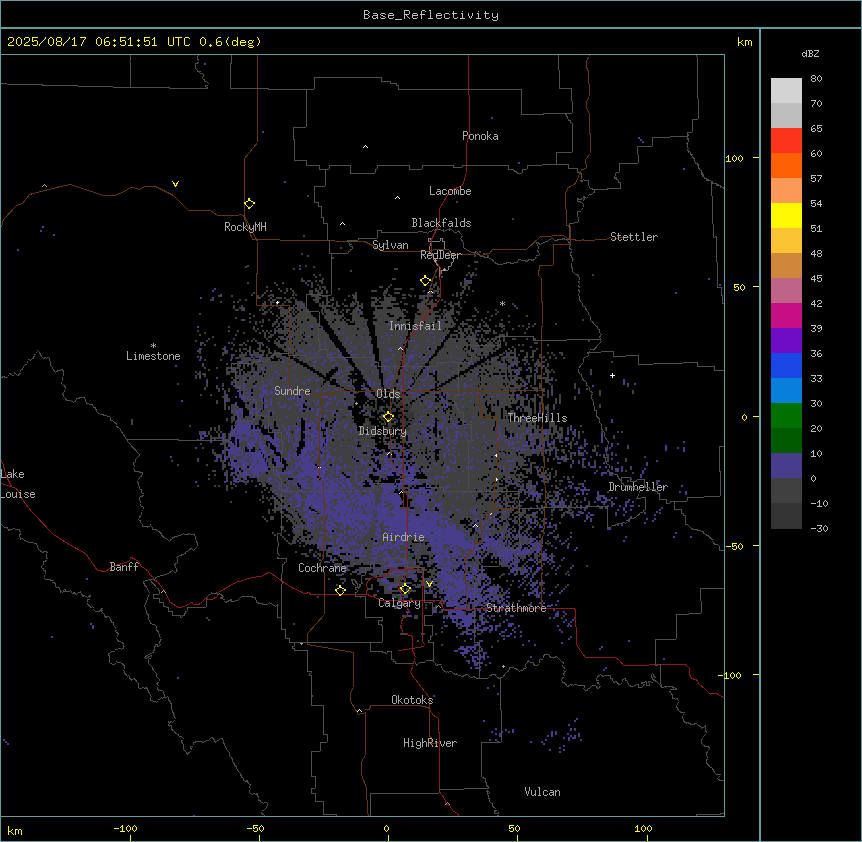The width and height of the screenshot is (862, 842).
Task: Click the 80 value on the dBZ scale
Action: (x=816, y=79)
